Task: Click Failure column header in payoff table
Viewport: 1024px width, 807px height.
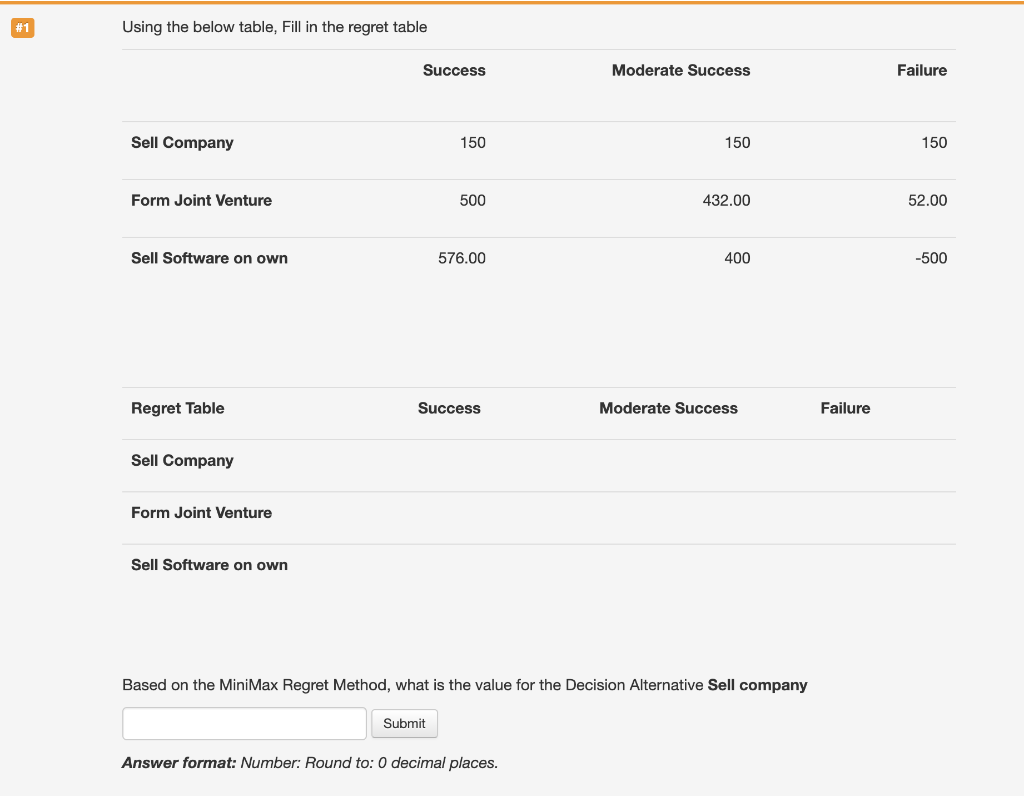Action: point(921,70)
